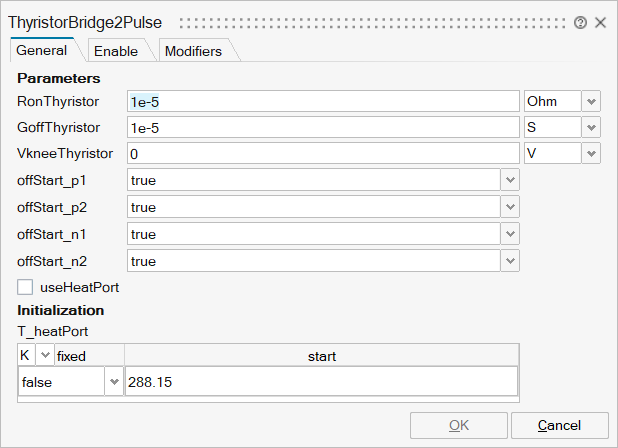Click the help question mark icon
This screenshot has height=448, width=618.
580,22
